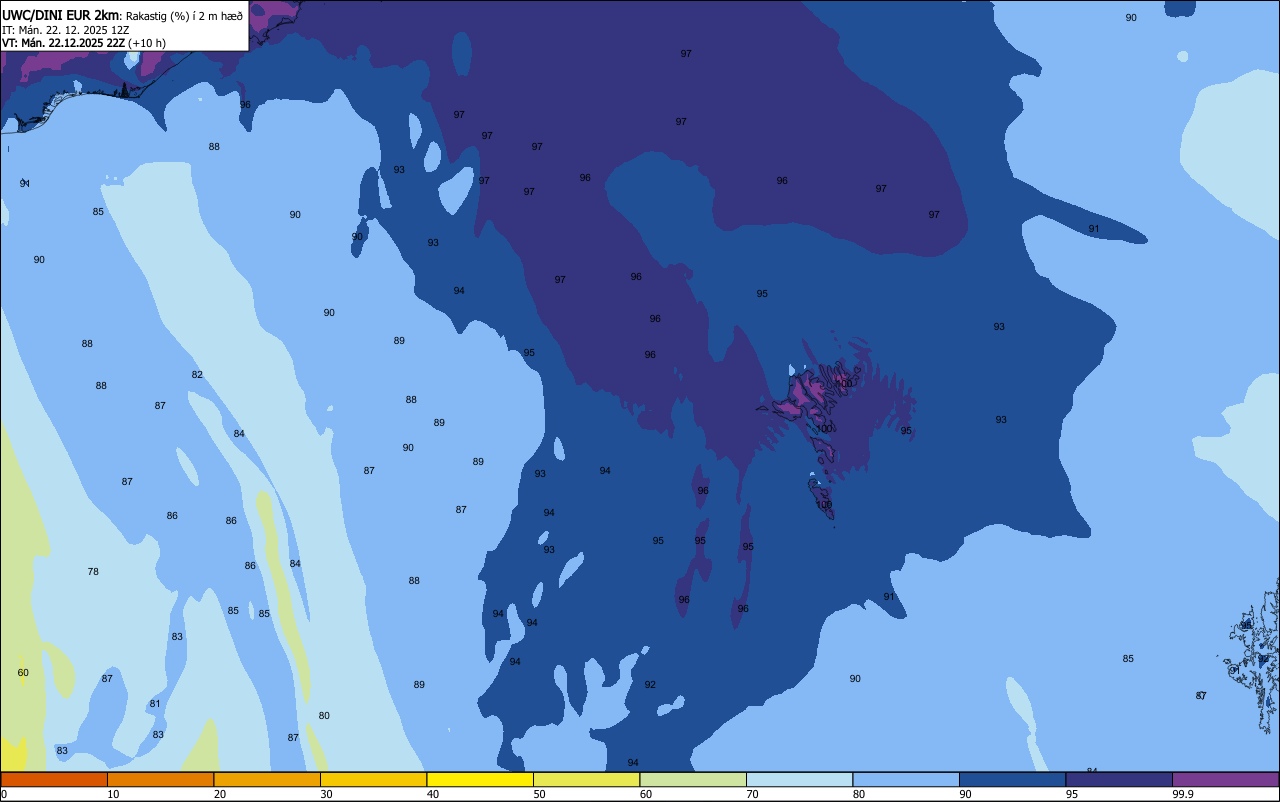This screenshot has height=802, width=1280.
Task: Pick the pale green 60–70 legend swatch
Action: (x=693, y=779)
